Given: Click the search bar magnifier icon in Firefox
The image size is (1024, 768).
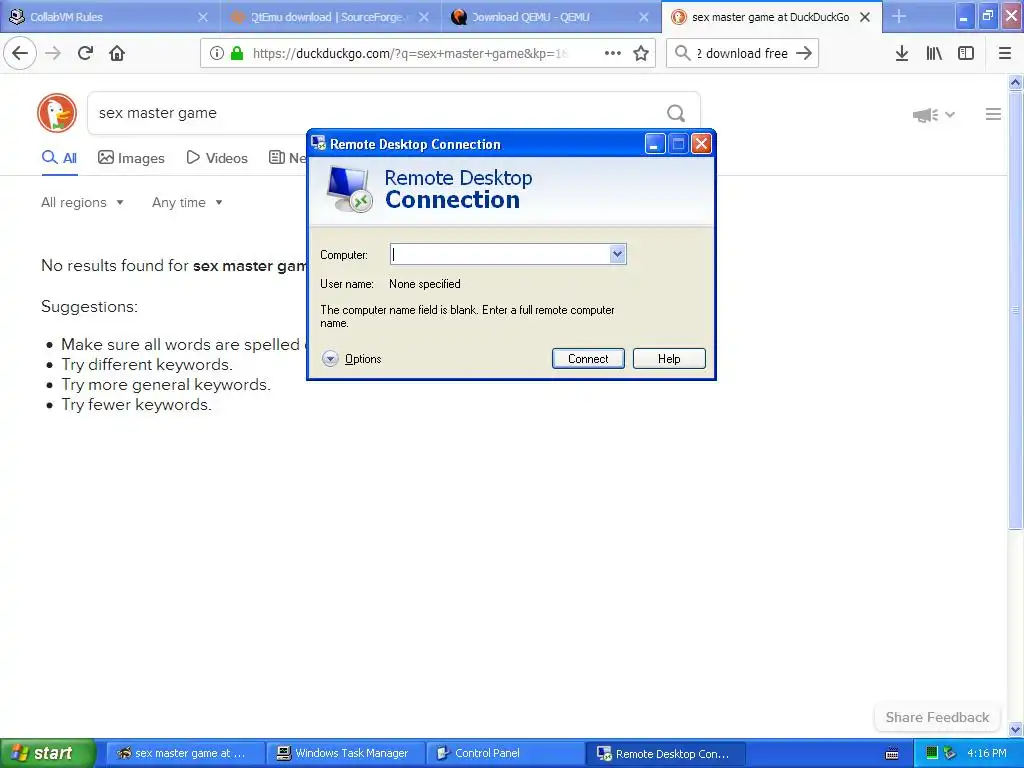Looking at the screenshot, I should [x=682, y=53].
